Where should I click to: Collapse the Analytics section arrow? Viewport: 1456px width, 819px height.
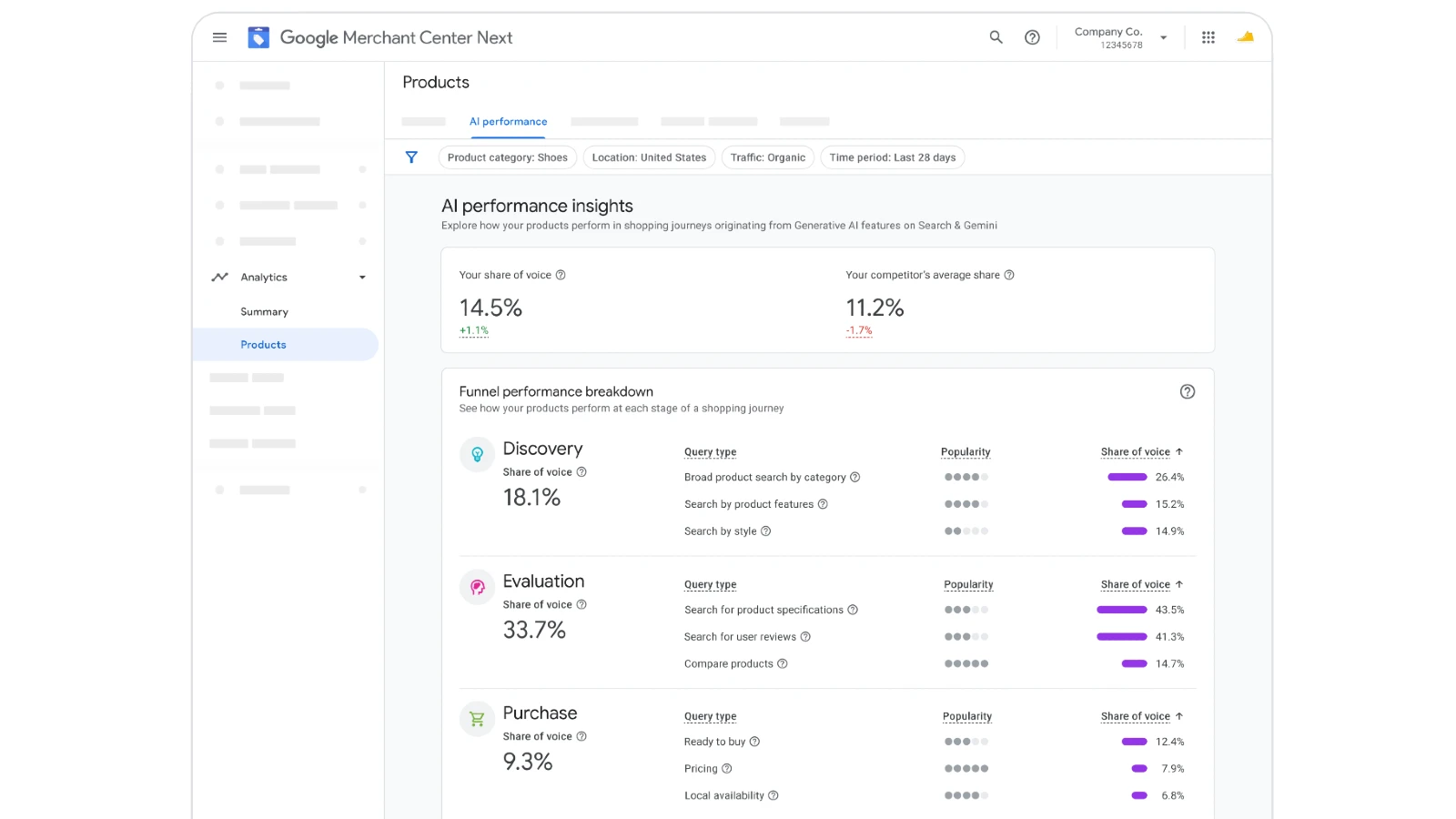tap(362, 278)
